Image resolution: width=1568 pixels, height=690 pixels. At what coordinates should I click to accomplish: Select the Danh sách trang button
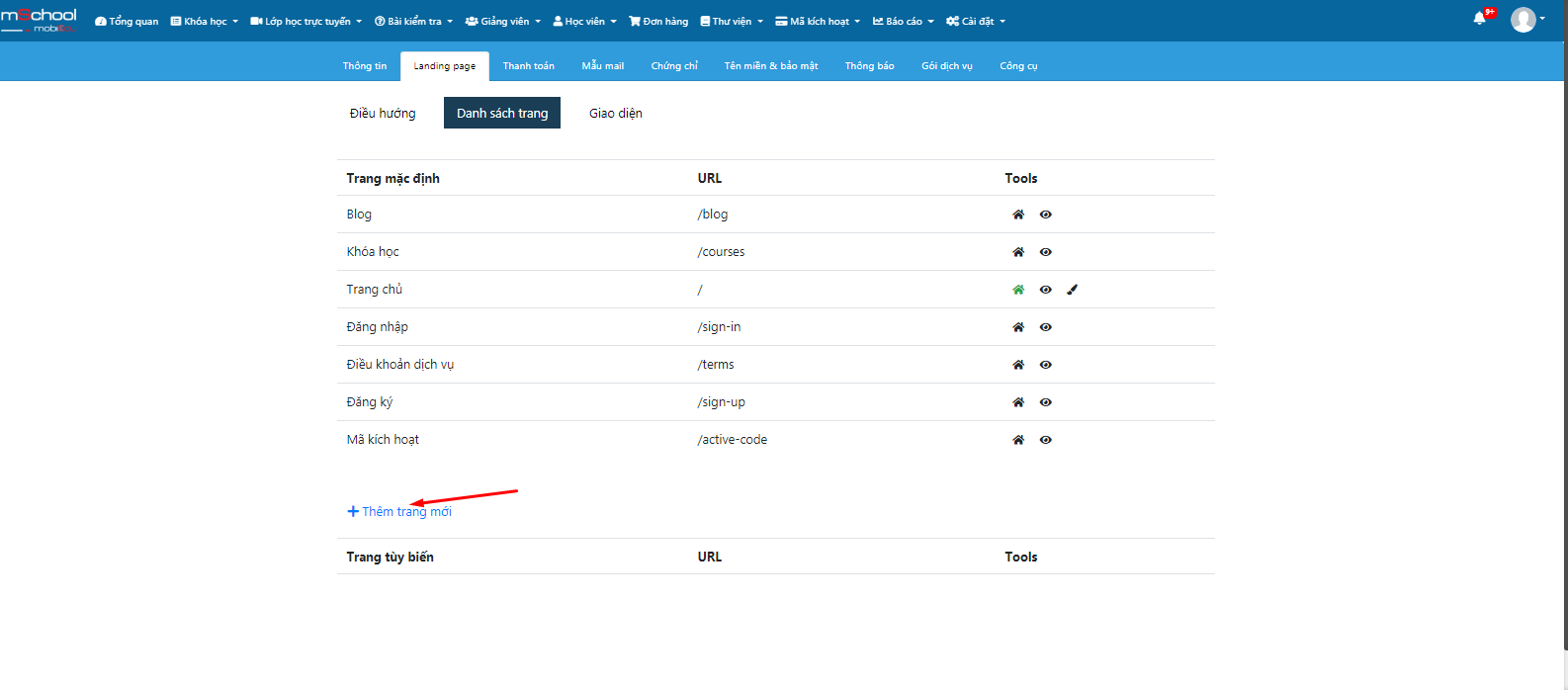click(x=502, y=113)
